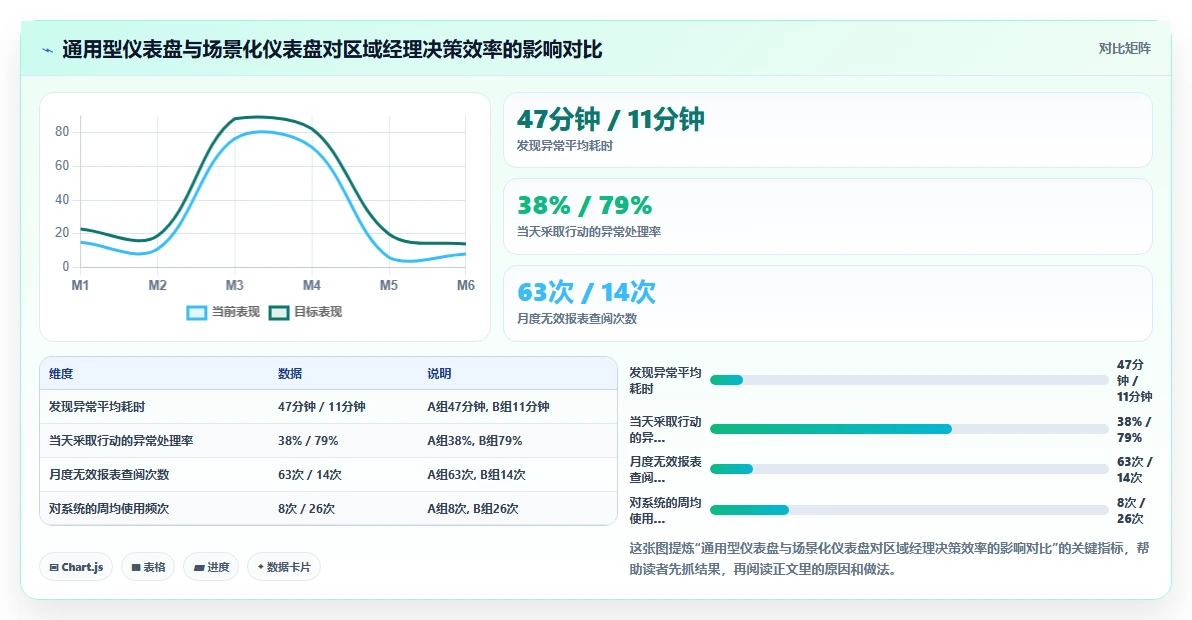Click the M1 axis label on chart
The width and height of the screenshot is (1192, 620).
(x=80, y=286)
